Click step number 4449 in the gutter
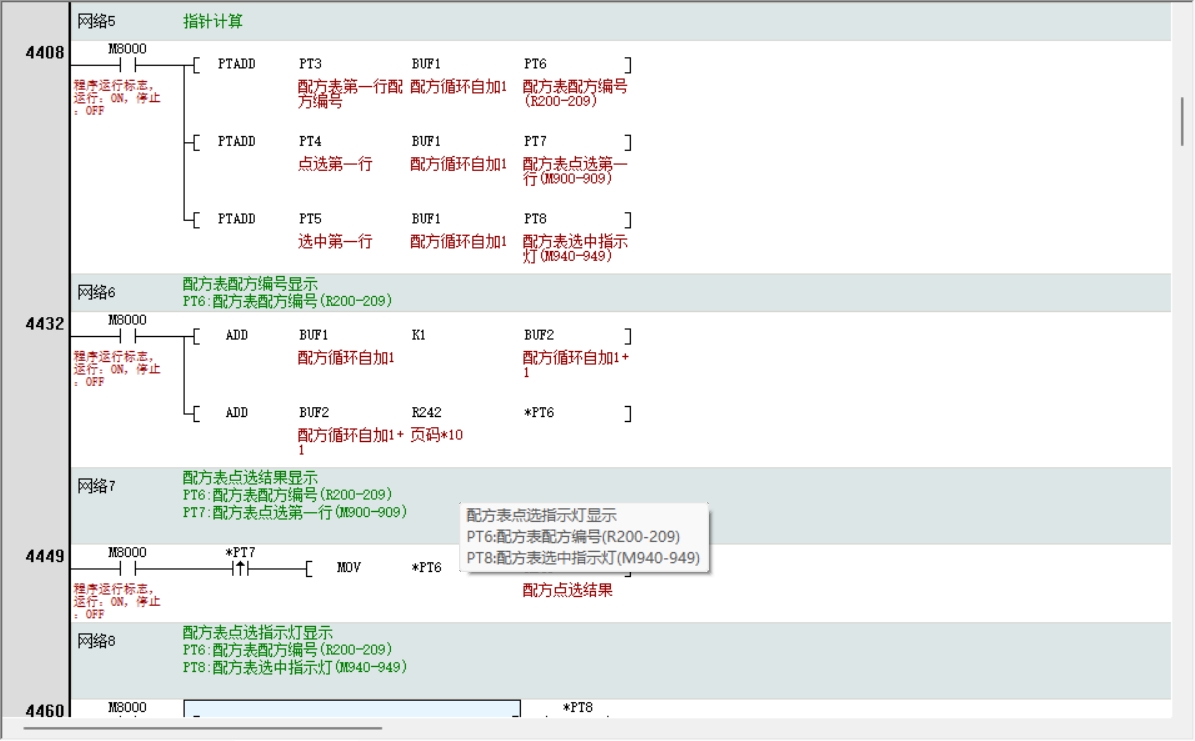The width and height of the screenshot is (1195, 741). [x=45, y=556]
